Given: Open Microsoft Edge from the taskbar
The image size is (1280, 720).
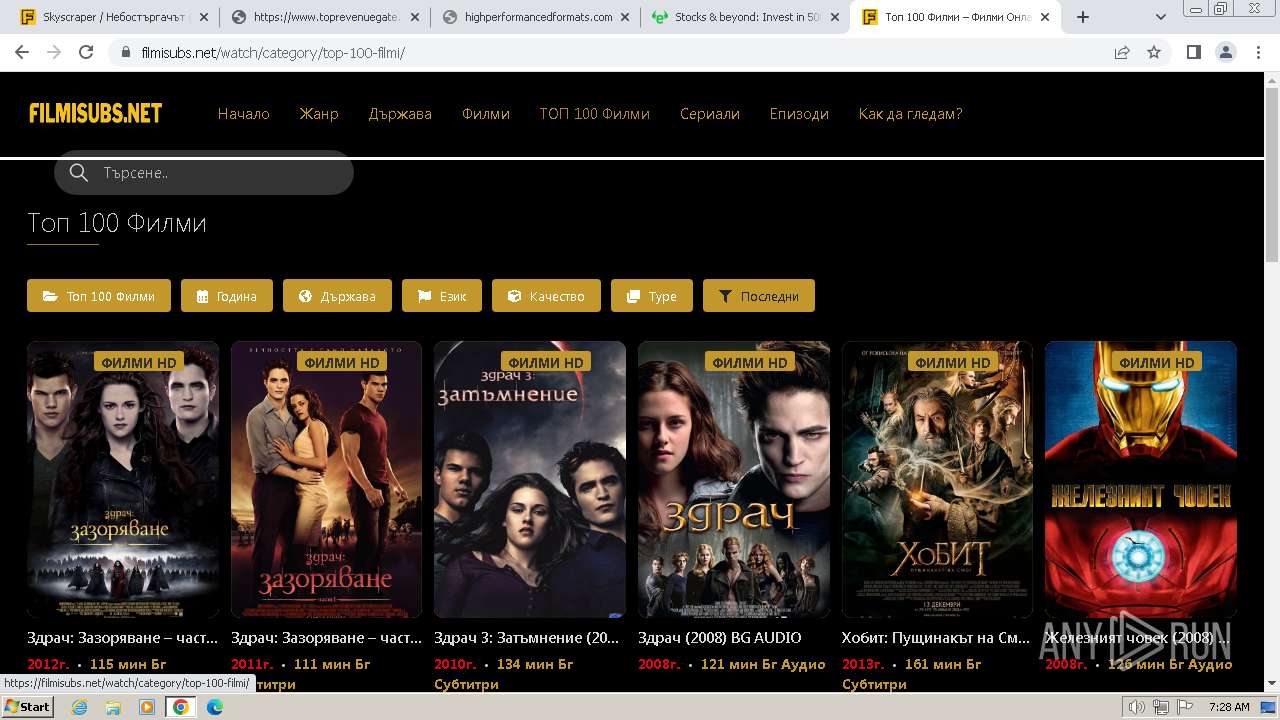Looking at the screenshot, I should tap(214, 707).
